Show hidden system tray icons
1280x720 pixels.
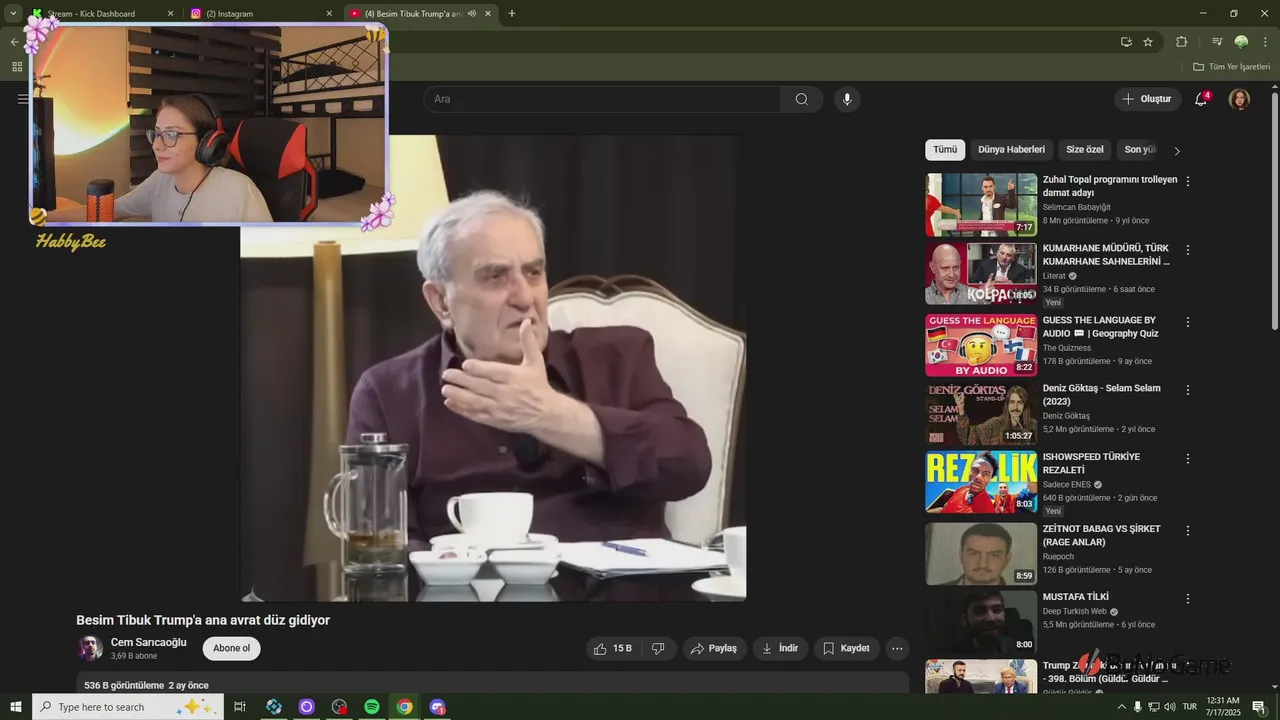click(1121, 707)
